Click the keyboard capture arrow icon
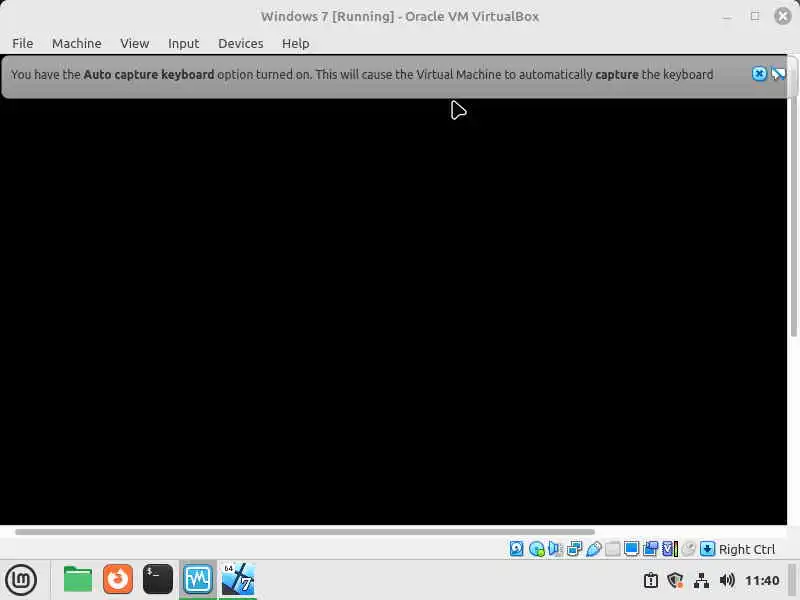Viewport: 800px width, 600px height. [x=707, y=549]
